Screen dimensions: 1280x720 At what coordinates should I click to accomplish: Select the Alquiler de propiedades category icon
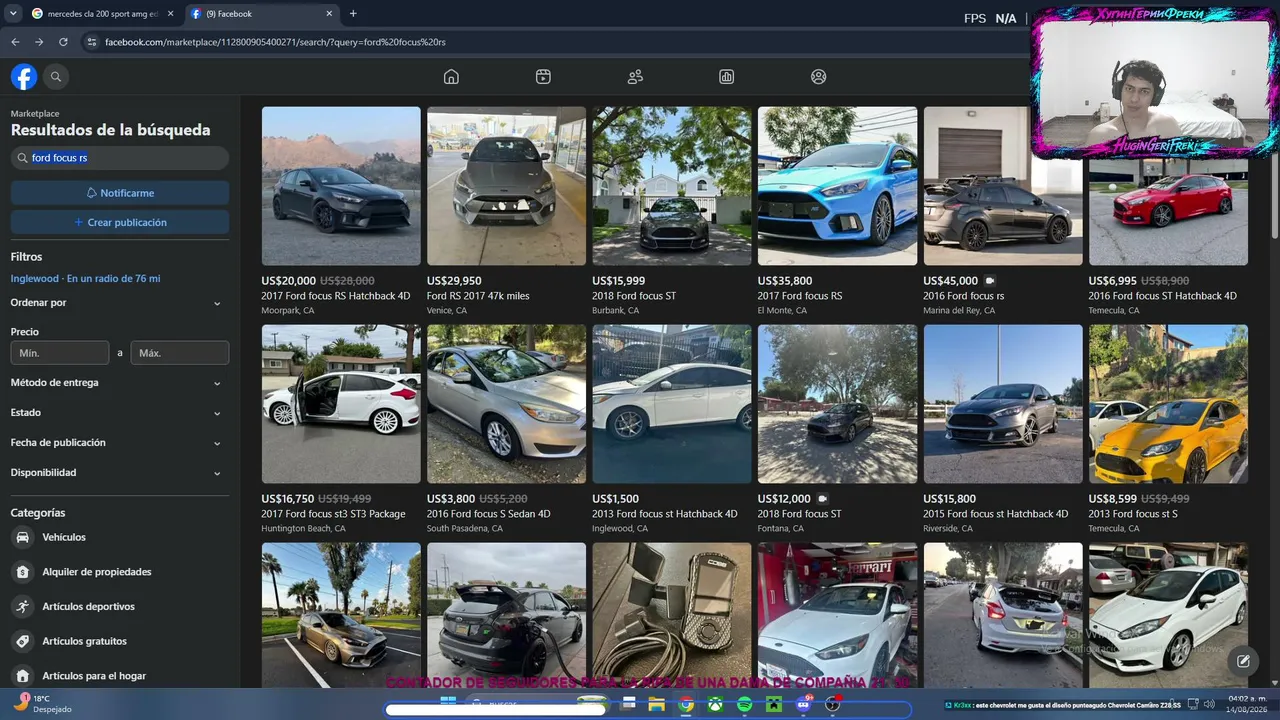(23, 572)
